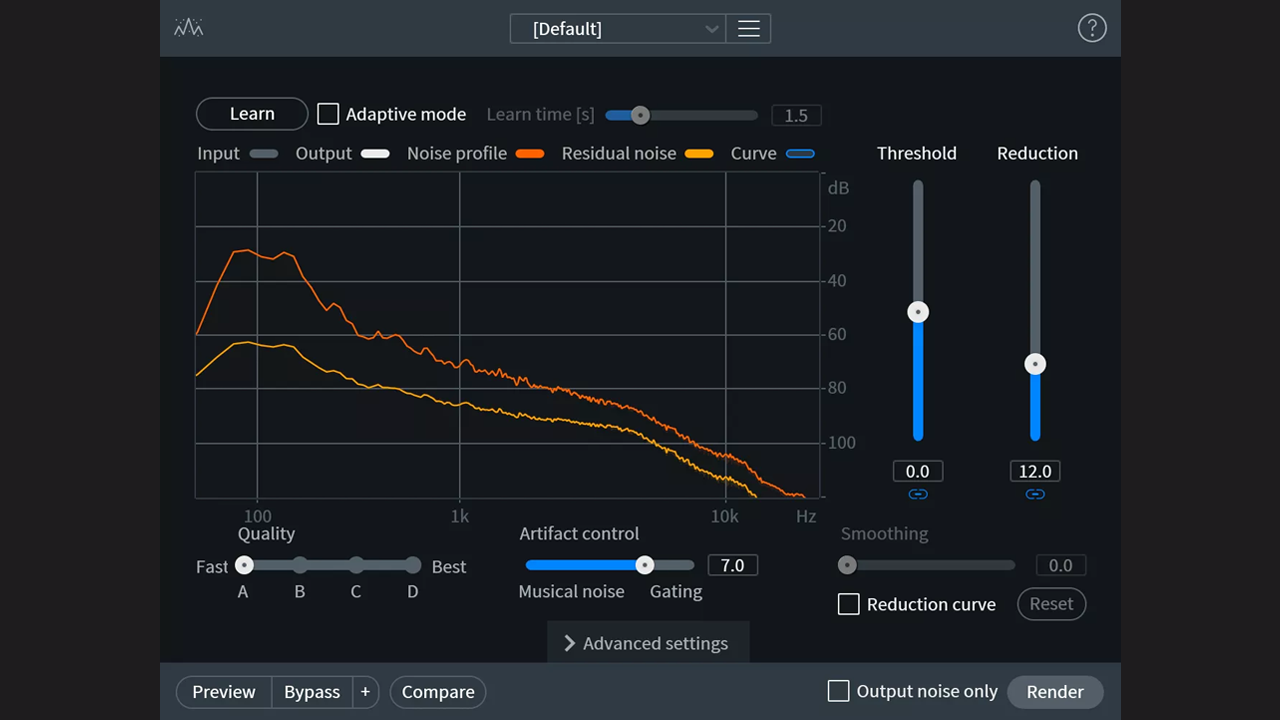Click the orange Noise profile legend swatch
This screenshot has width=1280, height=720.
pyautogui.click(x=530, y=153)
